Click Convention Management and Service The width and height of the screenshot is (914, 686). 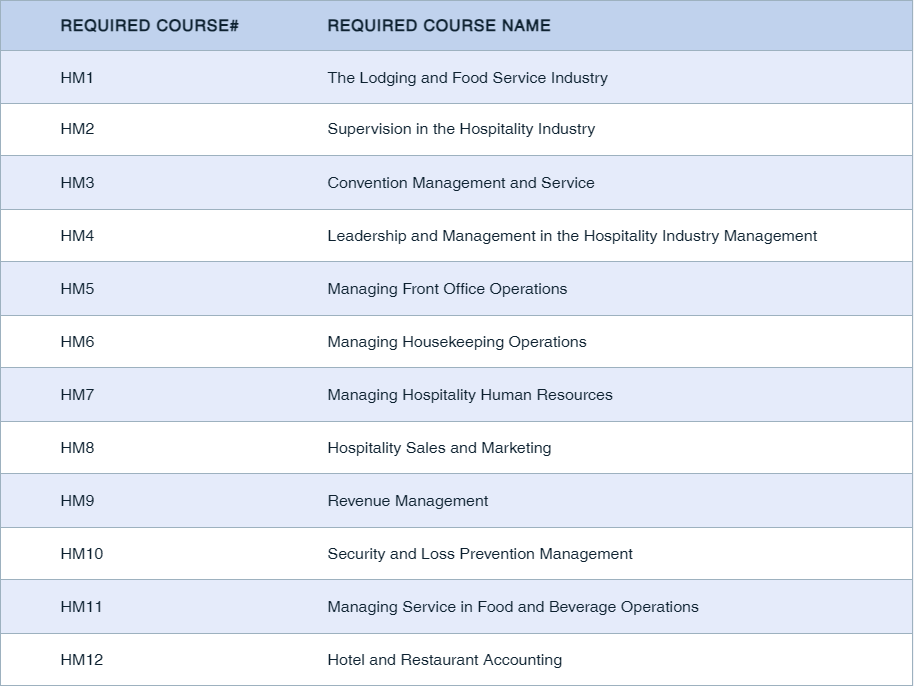461,183
